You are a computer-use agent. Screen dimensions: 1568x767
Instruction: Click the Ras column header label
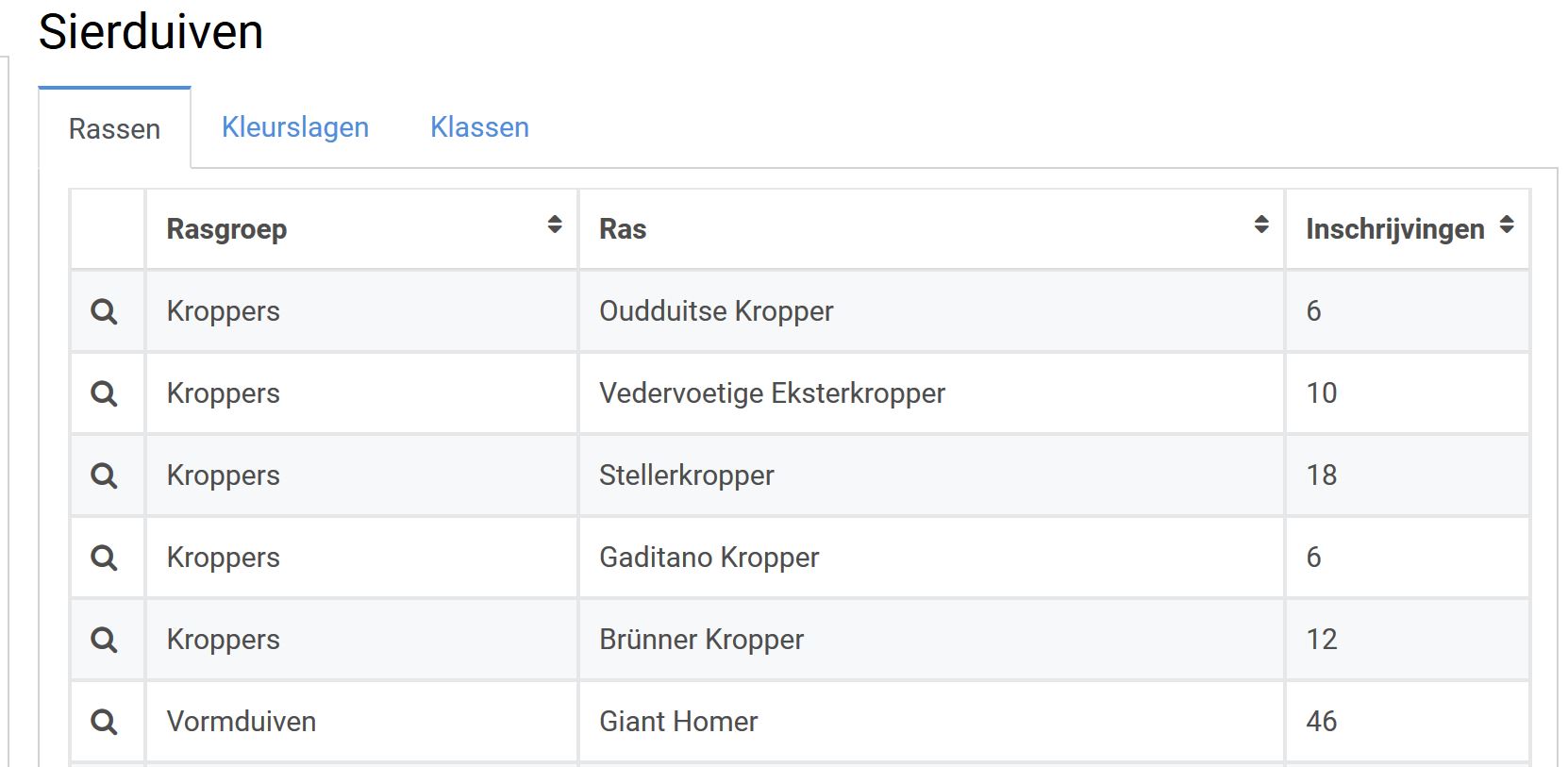623,229
